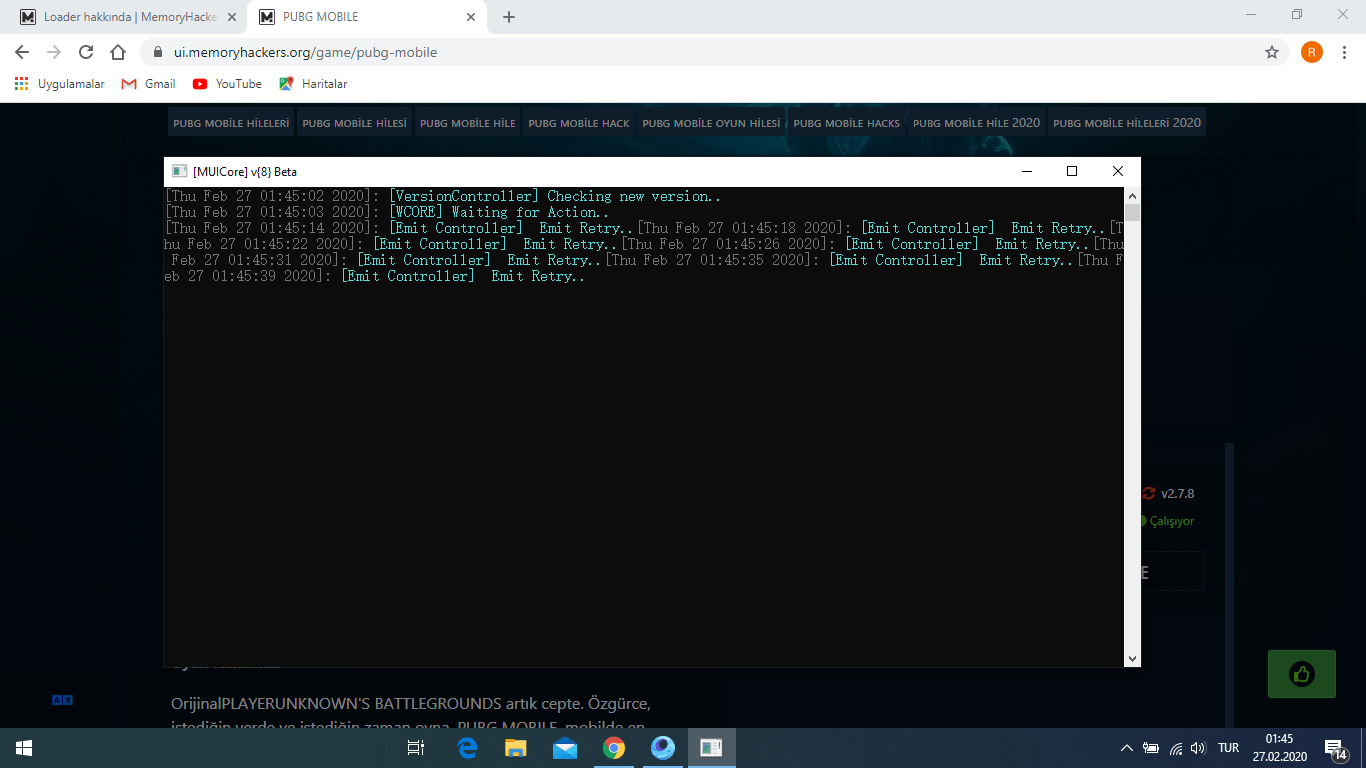
Task: Maximize the MUICore console window
Action: 1072,171
